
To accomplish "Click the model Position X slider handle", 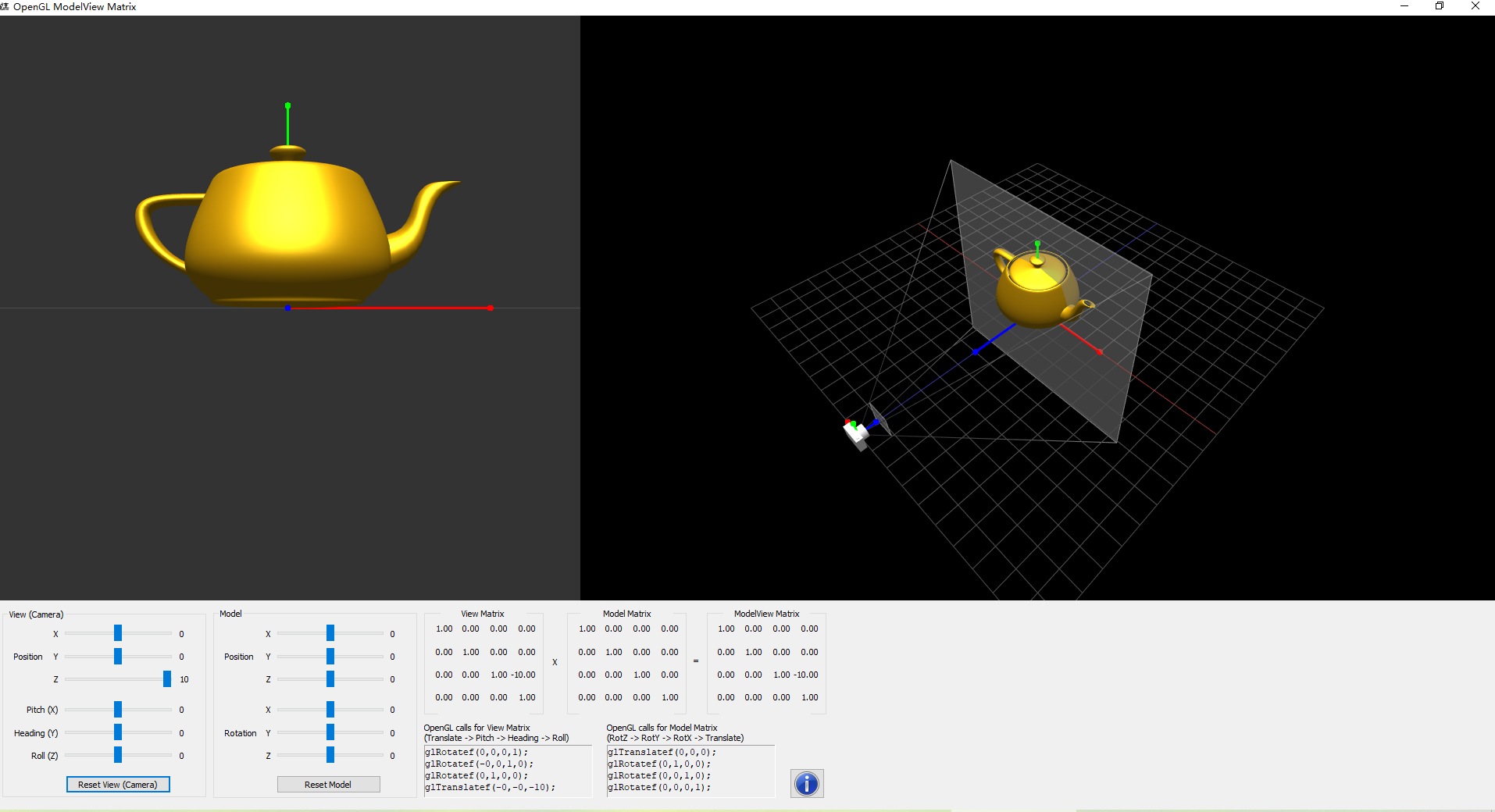I will click(x=330, y=633).
